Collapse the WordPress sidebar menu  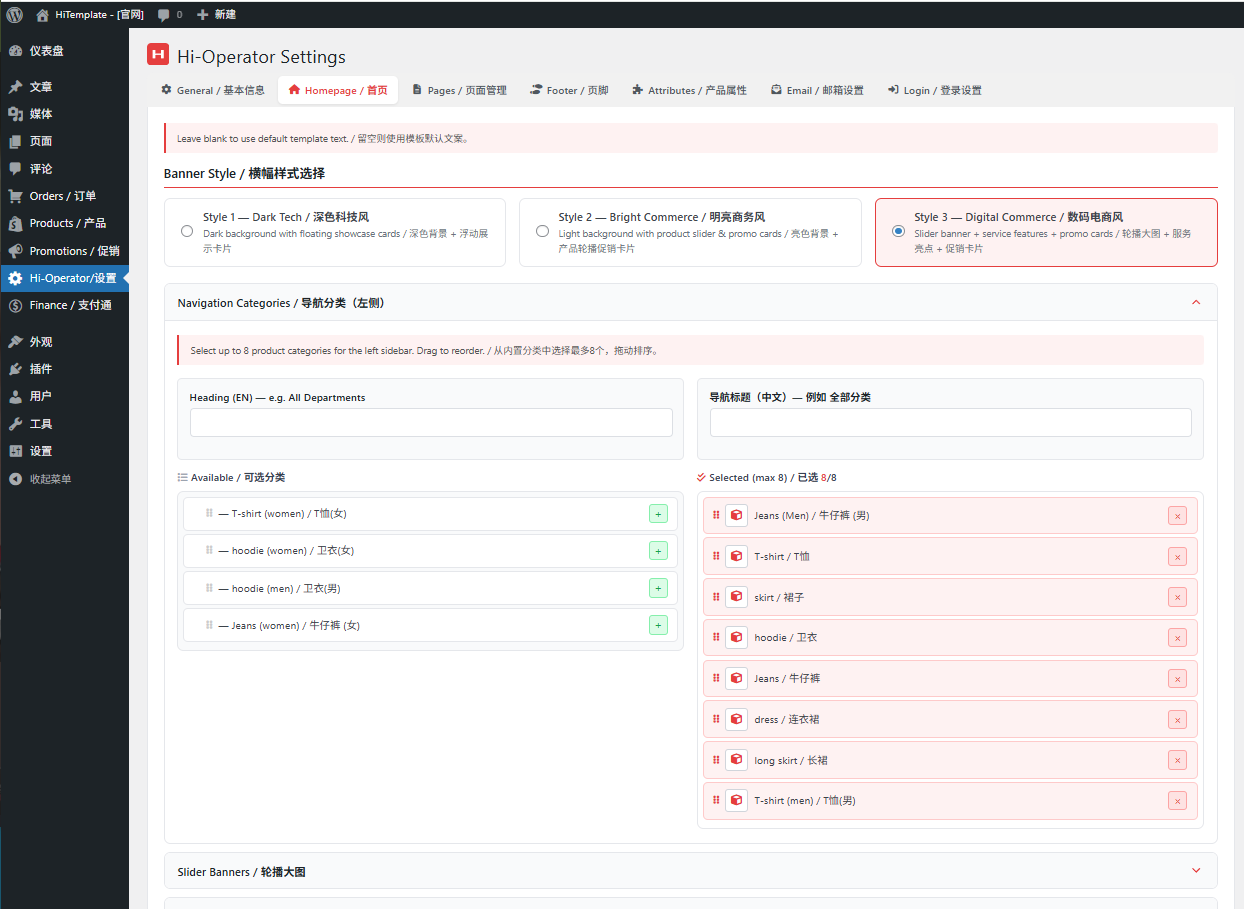pyautogui.click(x=50, y=479)
